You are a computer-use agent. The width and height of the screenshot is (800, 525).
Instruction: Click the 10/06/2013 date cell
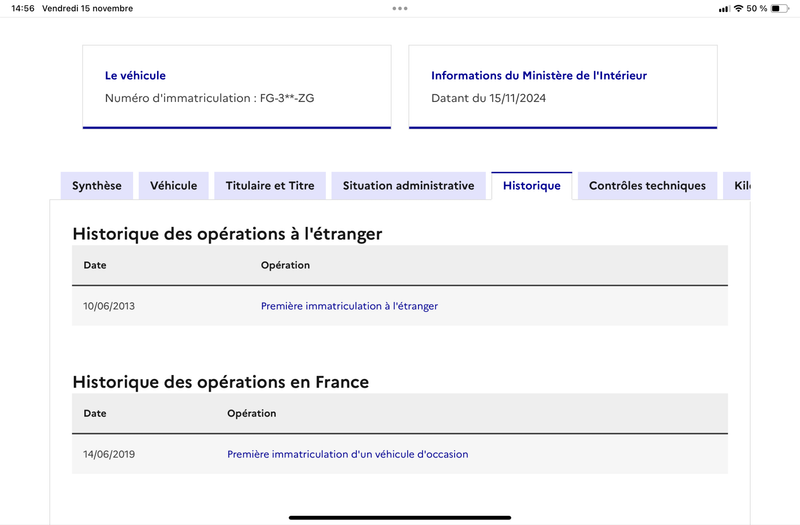point(109,306)
